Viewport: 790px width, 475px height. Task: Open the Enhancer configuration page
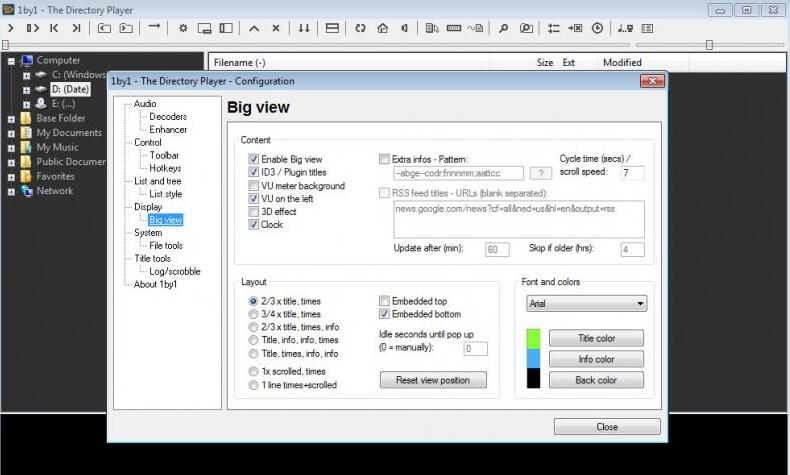click(168, 129)
